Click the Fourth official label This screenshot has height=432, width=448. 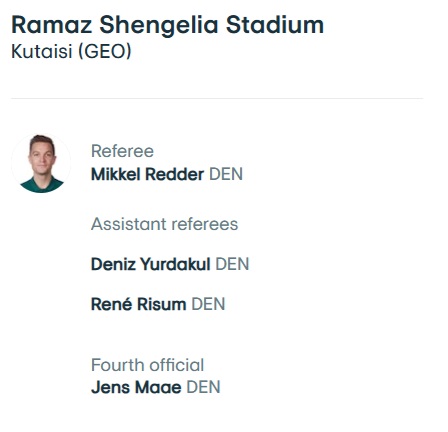click(148, 365)
